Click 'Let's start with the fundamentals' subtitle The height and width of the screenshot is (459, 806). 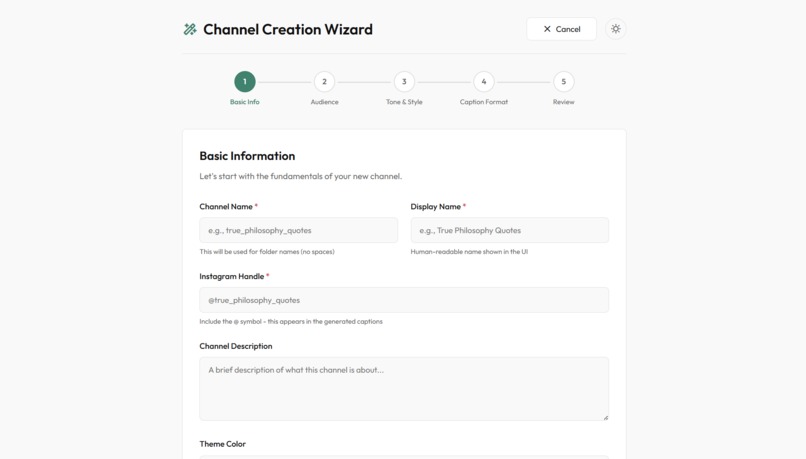[301, 176]
